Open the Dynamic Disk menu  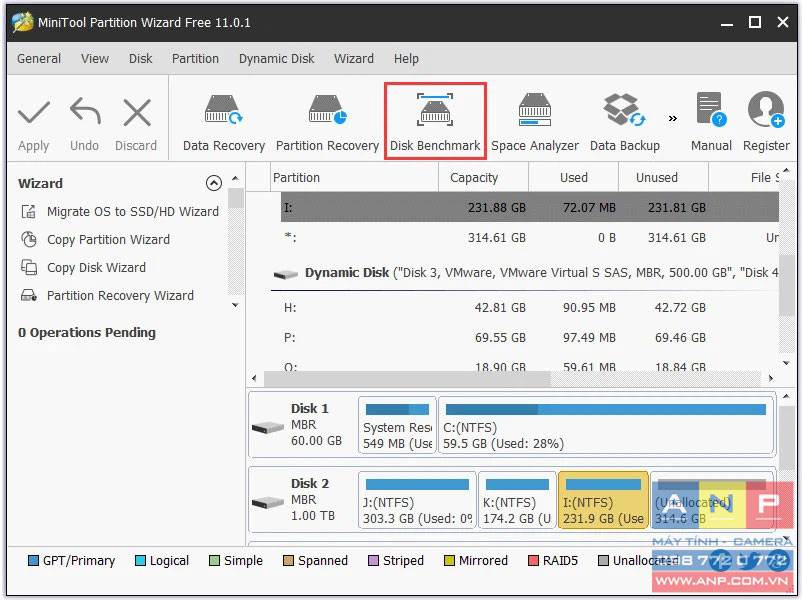pos(277,59)
